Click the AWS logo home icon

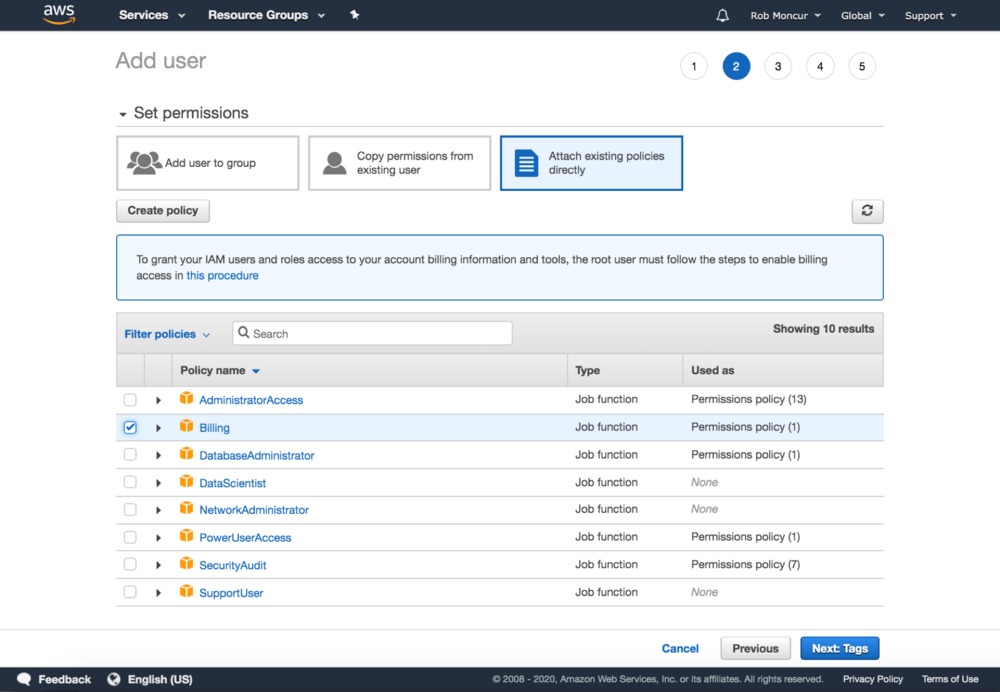[59, 15]
